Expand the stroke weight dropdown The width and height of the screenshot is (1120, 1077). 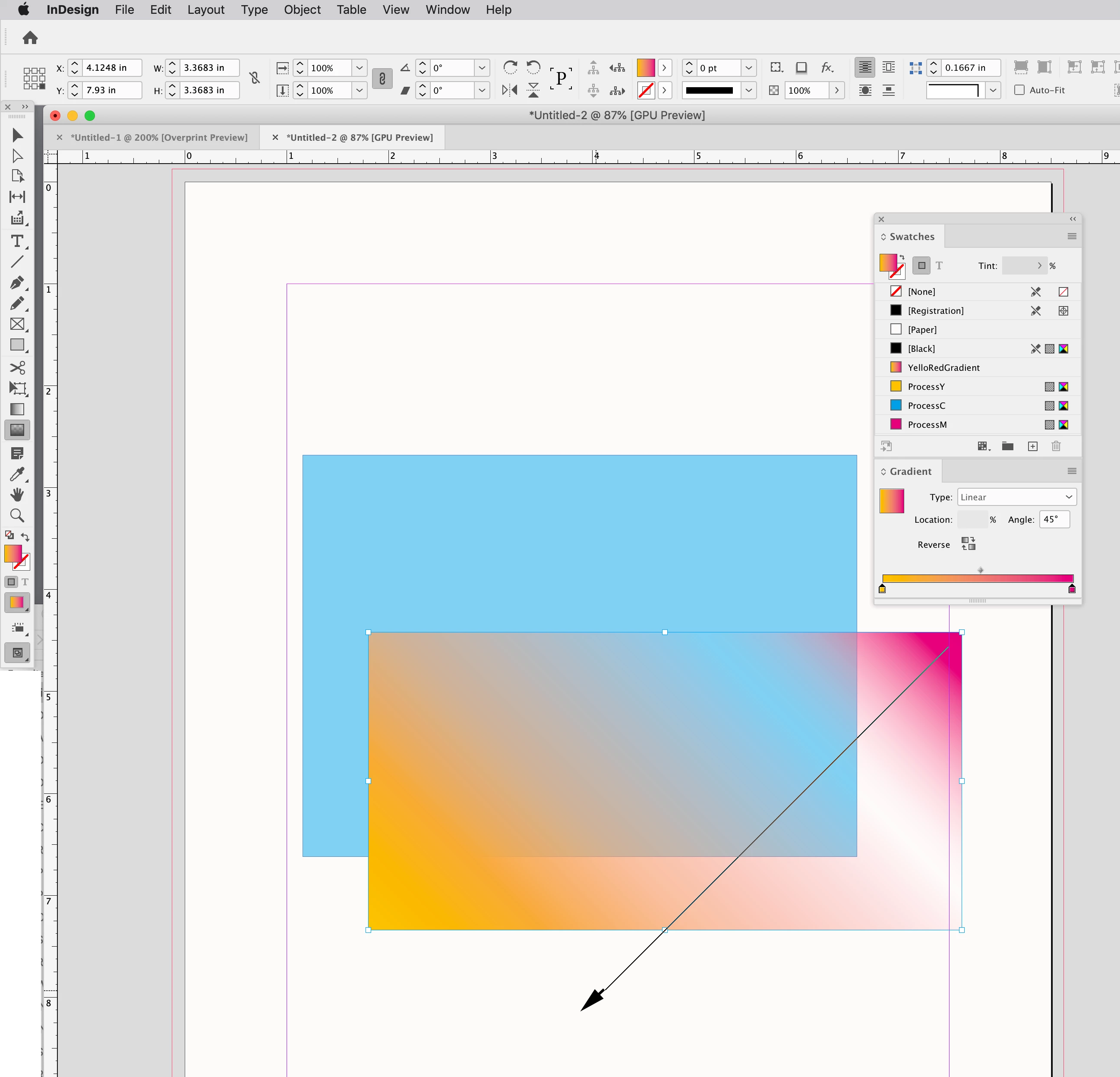[x=748, y=68]
